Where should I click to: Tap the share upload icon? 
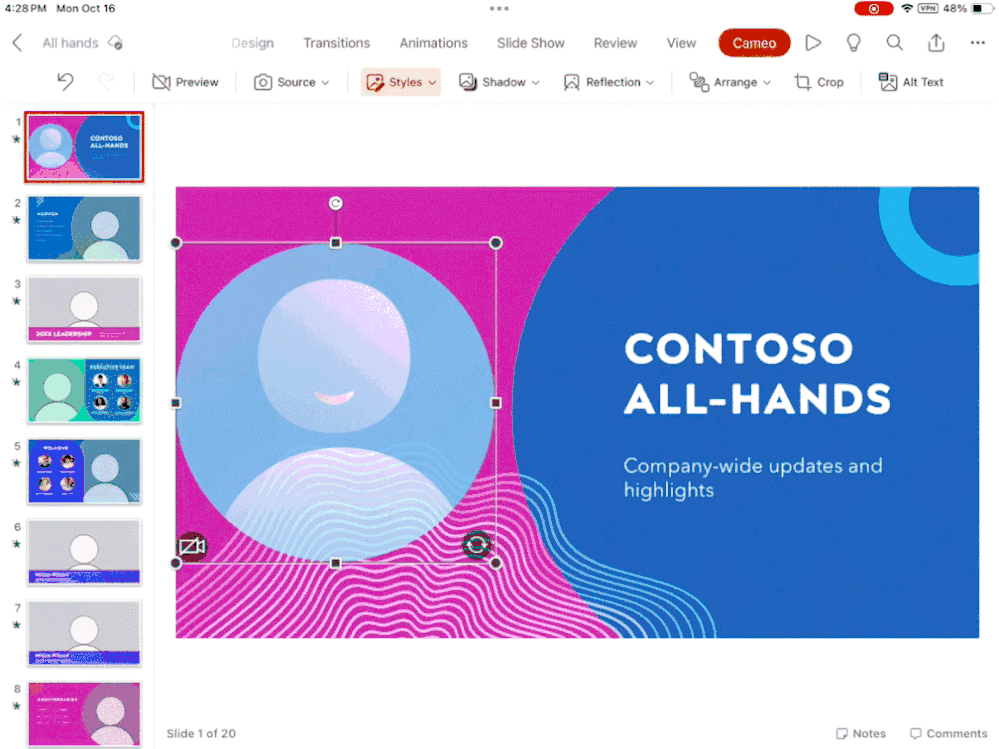pos(936,43)
